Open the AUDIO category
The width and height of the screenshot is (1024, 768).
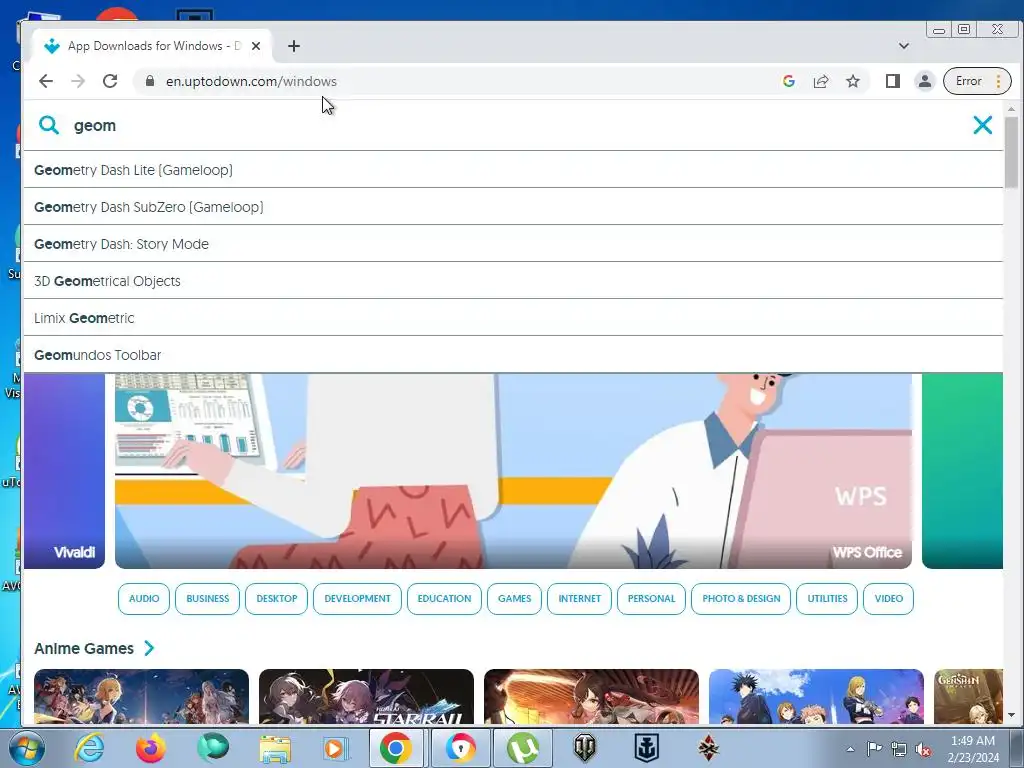coord(144,599)
